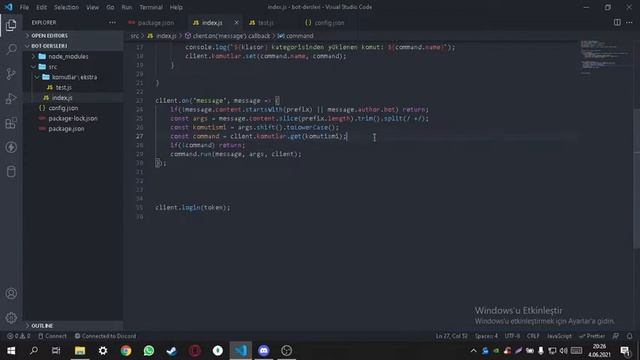Click Ln 27 cursor position status

pyautogui.click(x=451, y=336)
